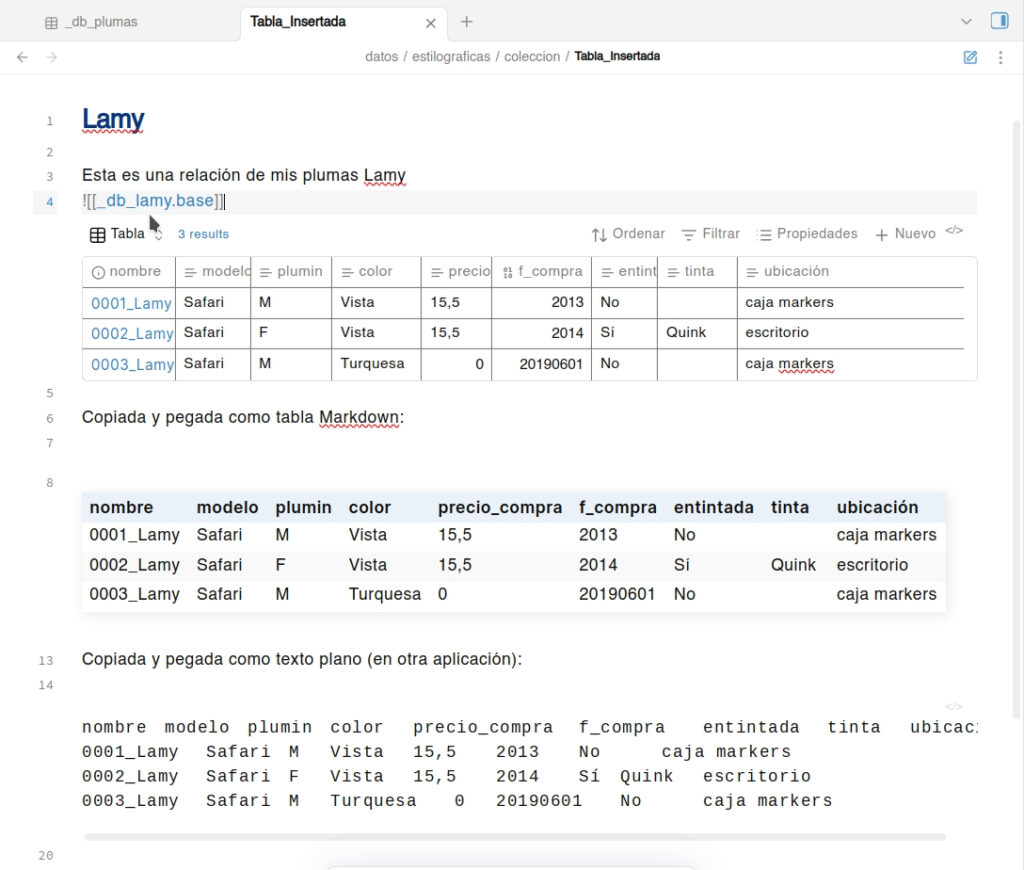Toggle the right sidebar panel

[999, 21]
